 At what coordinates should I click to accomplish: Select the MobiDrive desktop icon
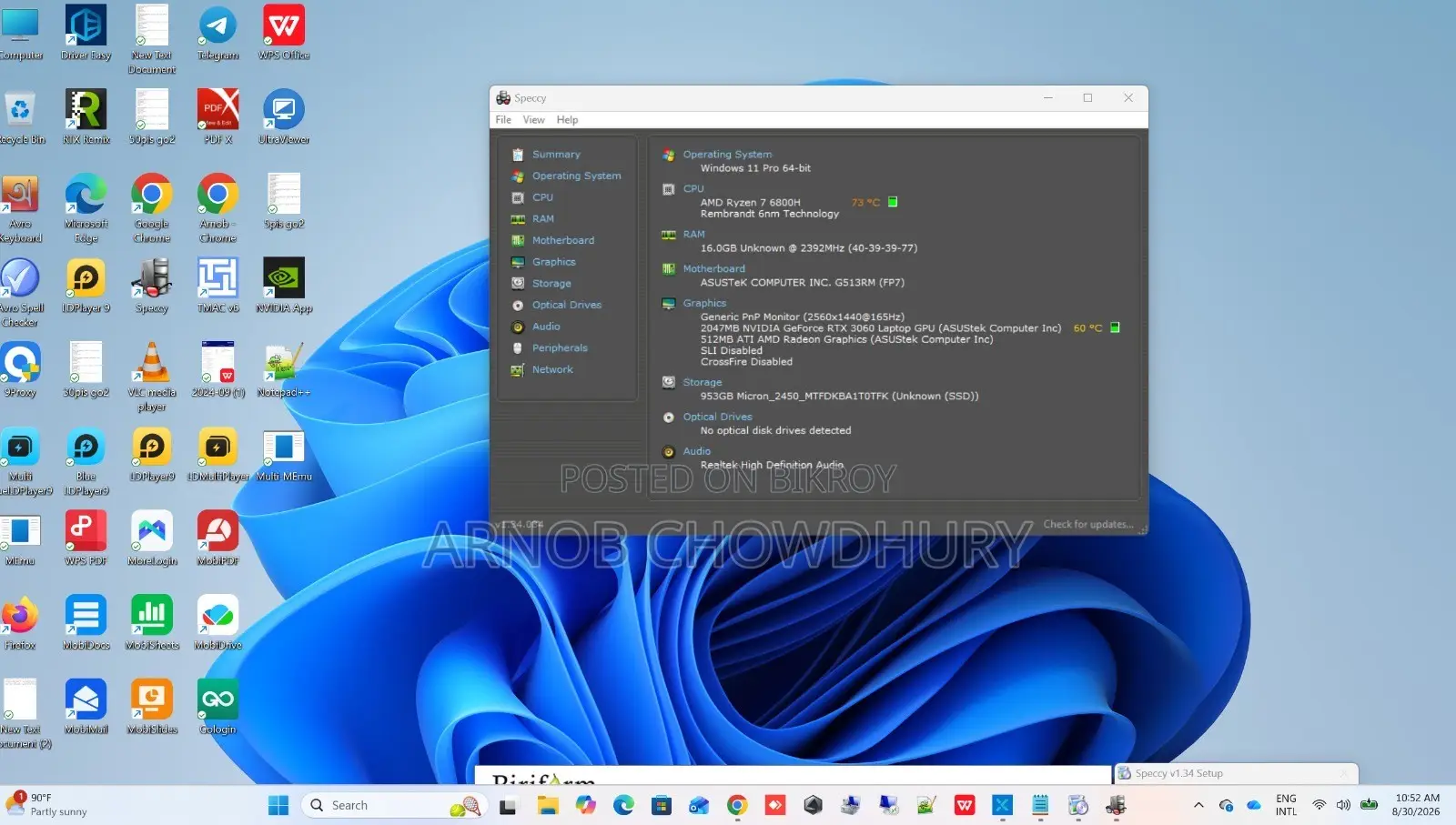[217, 623]
